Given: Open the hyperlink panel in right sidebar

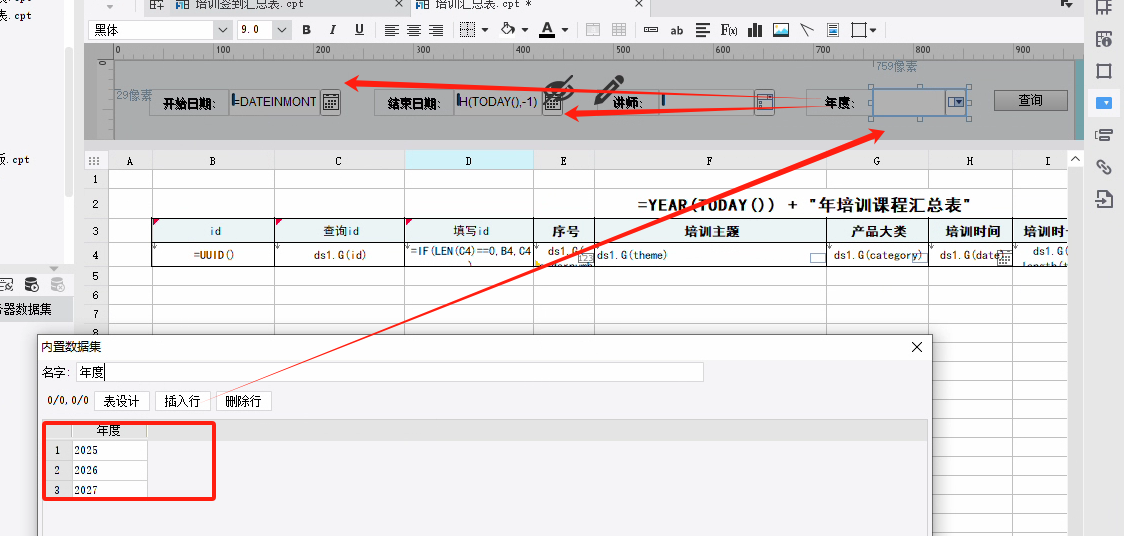Looking at the screenshot, I should click(1104, 167).
